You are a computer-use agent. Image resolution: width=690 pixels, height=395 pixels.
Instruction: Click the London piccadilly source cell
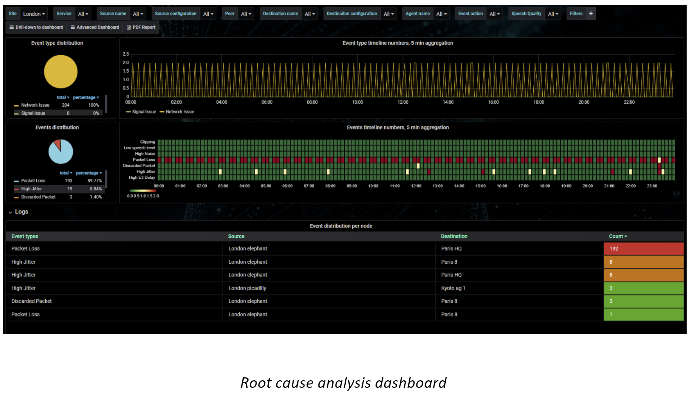247,288
